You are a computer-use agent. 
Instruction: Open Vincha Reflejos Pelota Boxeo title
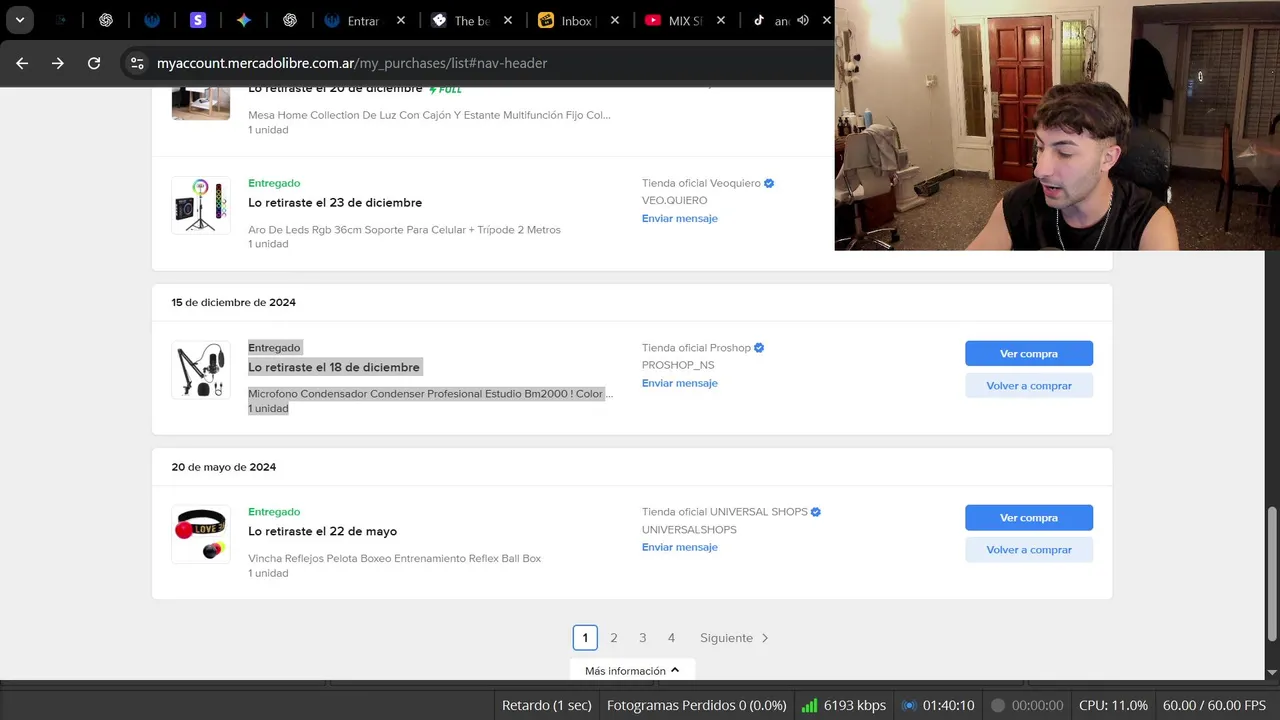point(394,558)
